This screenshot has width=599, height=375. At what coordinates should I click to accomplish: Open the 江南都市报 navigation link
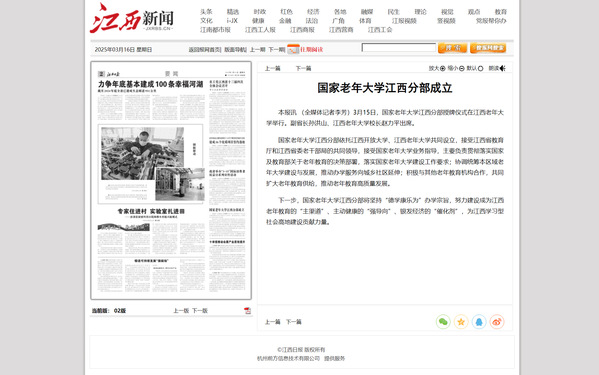215,30
